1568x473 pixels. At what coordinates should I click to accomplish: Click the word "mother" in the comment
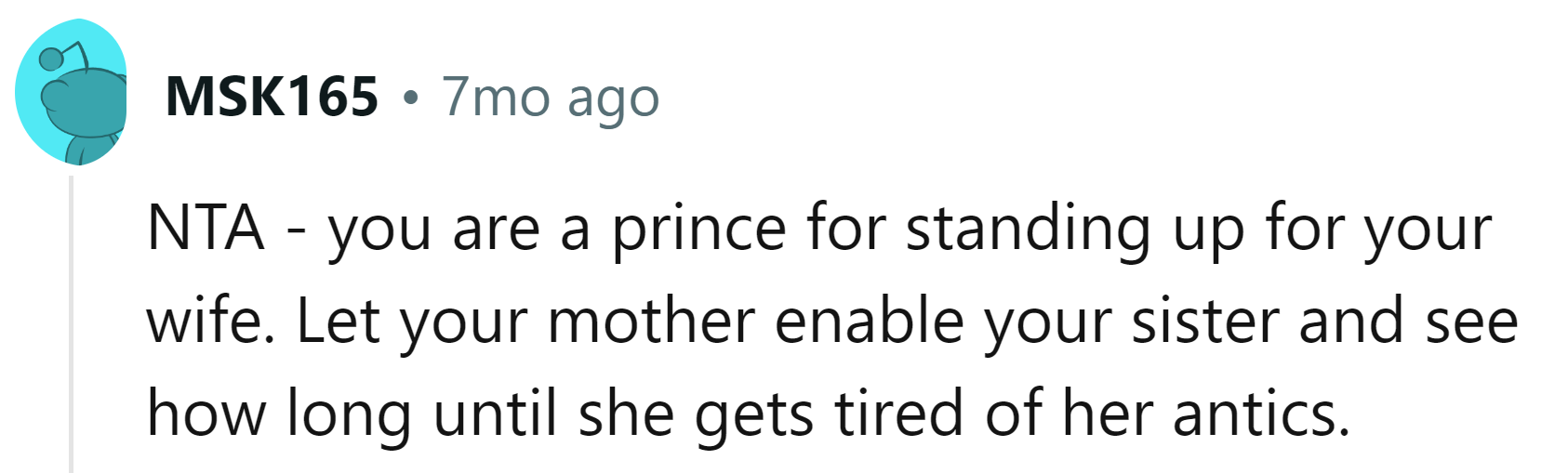650,322
